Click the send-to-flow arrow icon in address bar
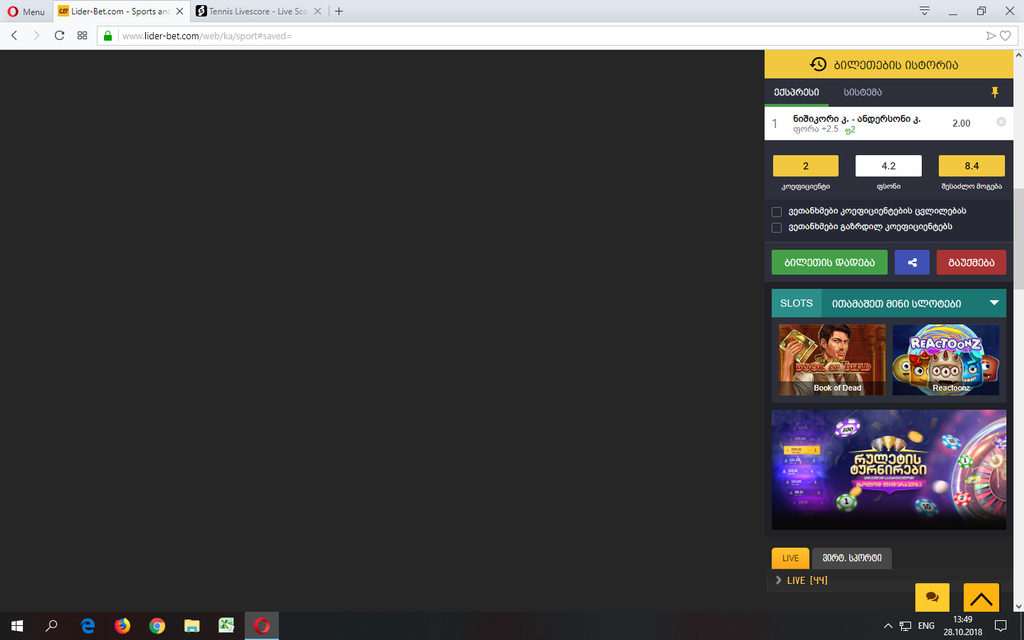This screenshot has width=1024, height=640. (x=991, y=36)
